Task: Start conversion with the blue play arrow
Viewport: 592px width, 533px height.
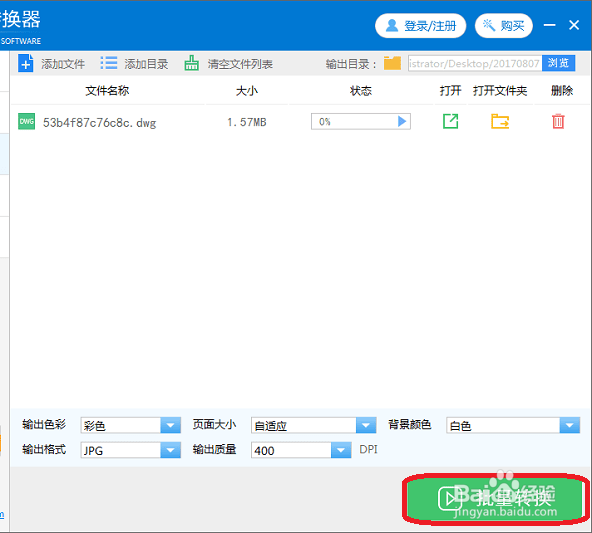Action: coord(402,122)
